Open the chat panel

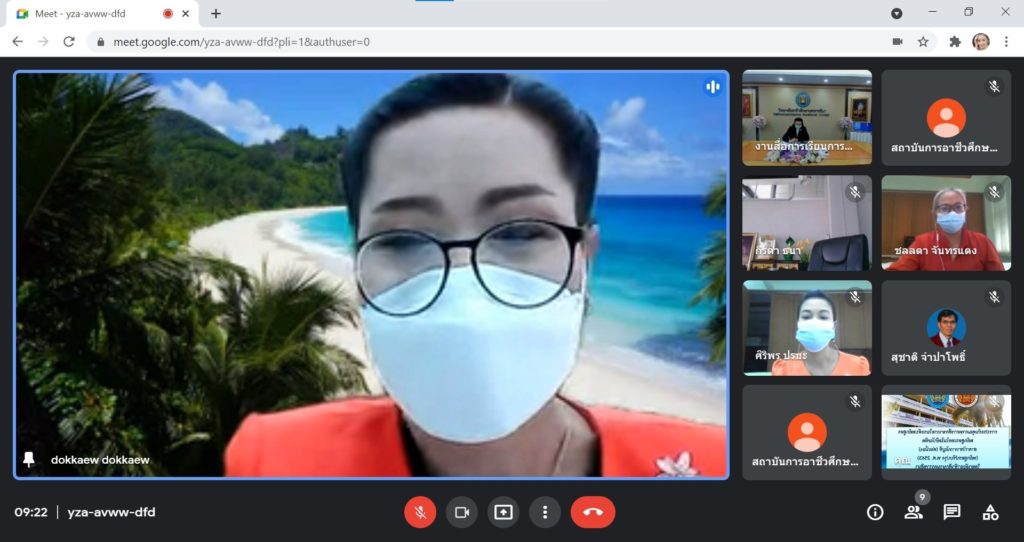pyautogui.click(x=952, y=512)
